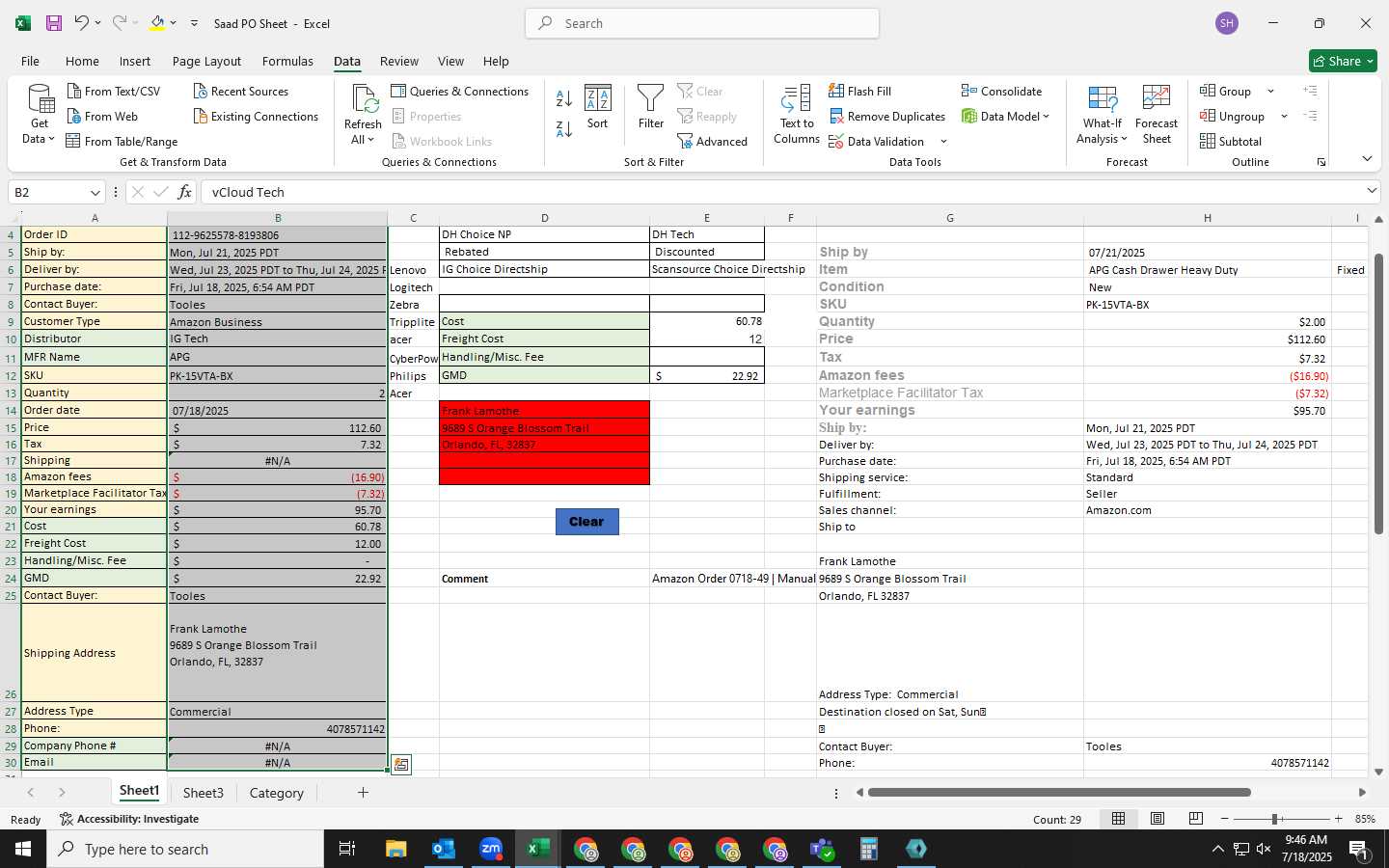Open Advanced filter options
Viewport: 1389px width, 868px height.
713,141
